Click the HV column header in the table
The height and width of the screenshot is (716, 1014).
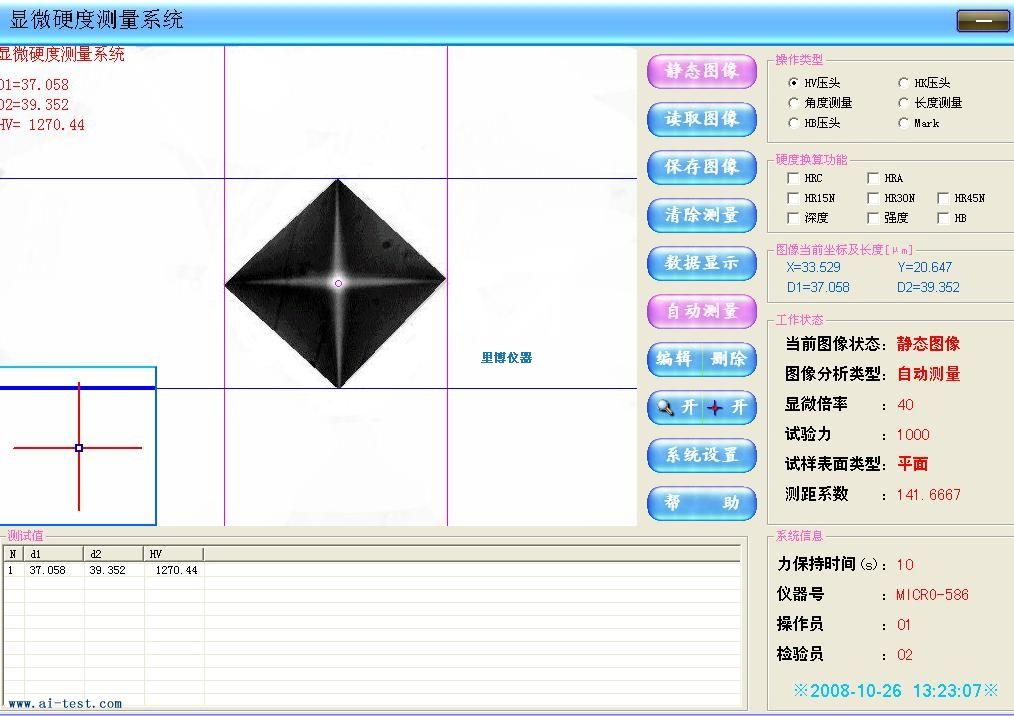(173, 553)
